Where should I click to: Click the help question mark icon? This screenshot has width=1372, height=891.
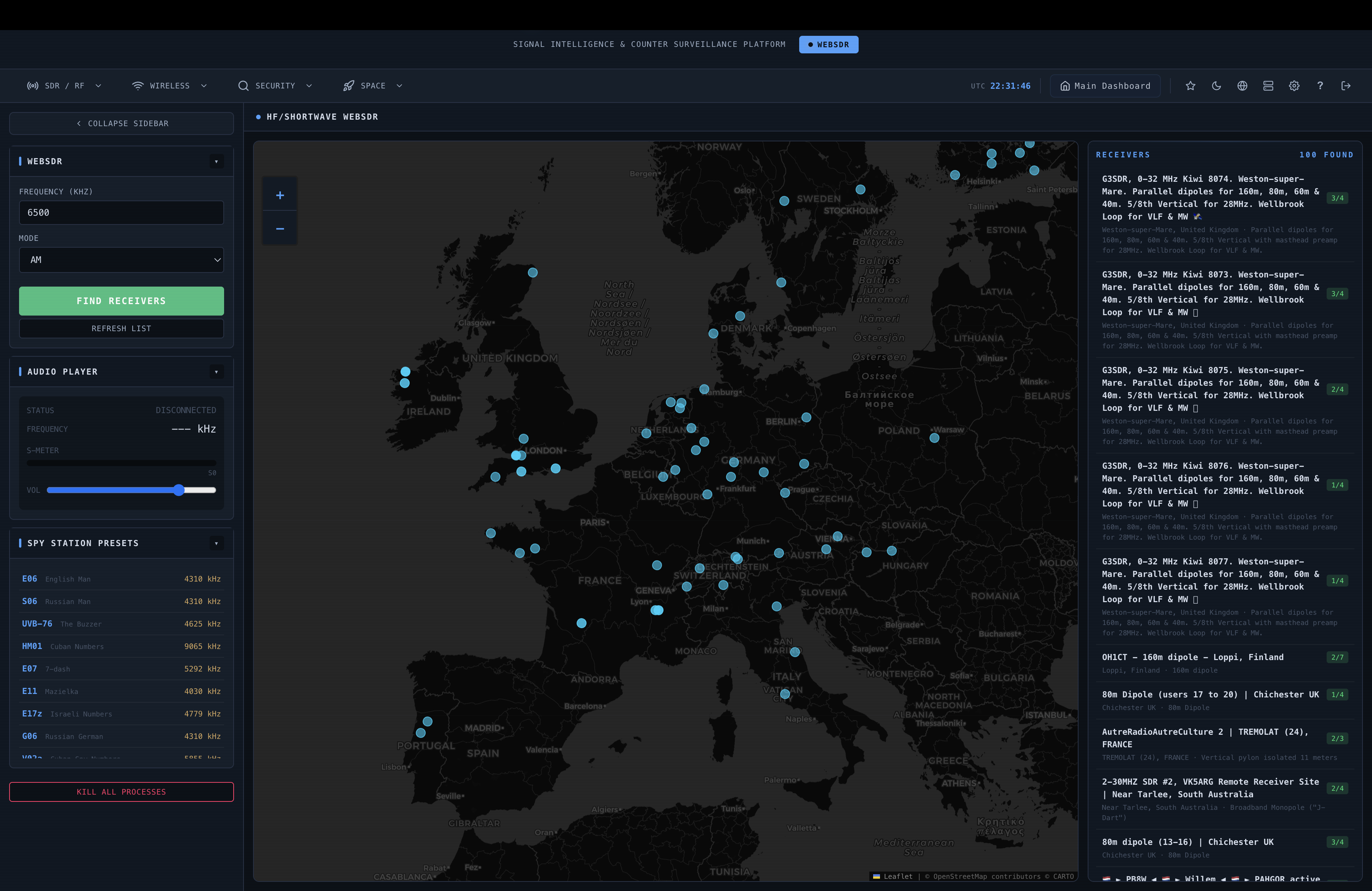[1320, 86]
